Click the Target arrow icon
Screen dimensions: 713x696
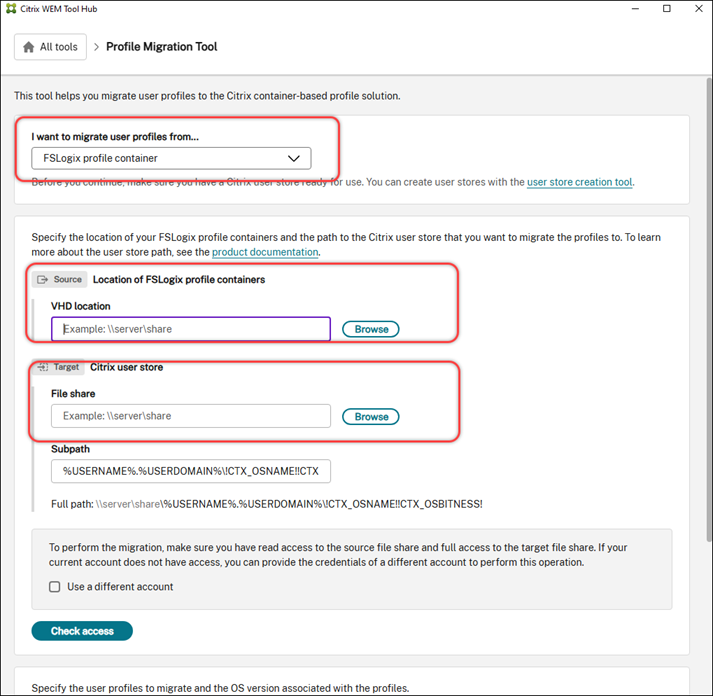click(x=43, y=367)
